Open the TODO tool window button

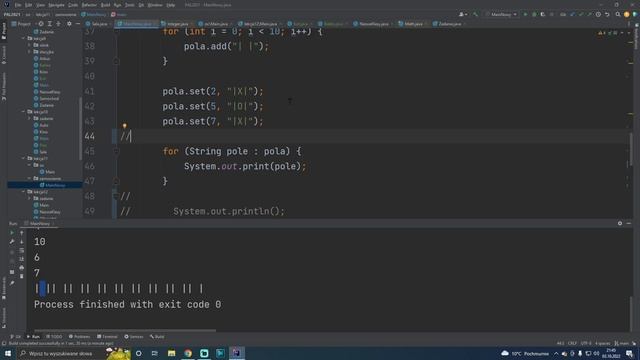tap(54, 337)
